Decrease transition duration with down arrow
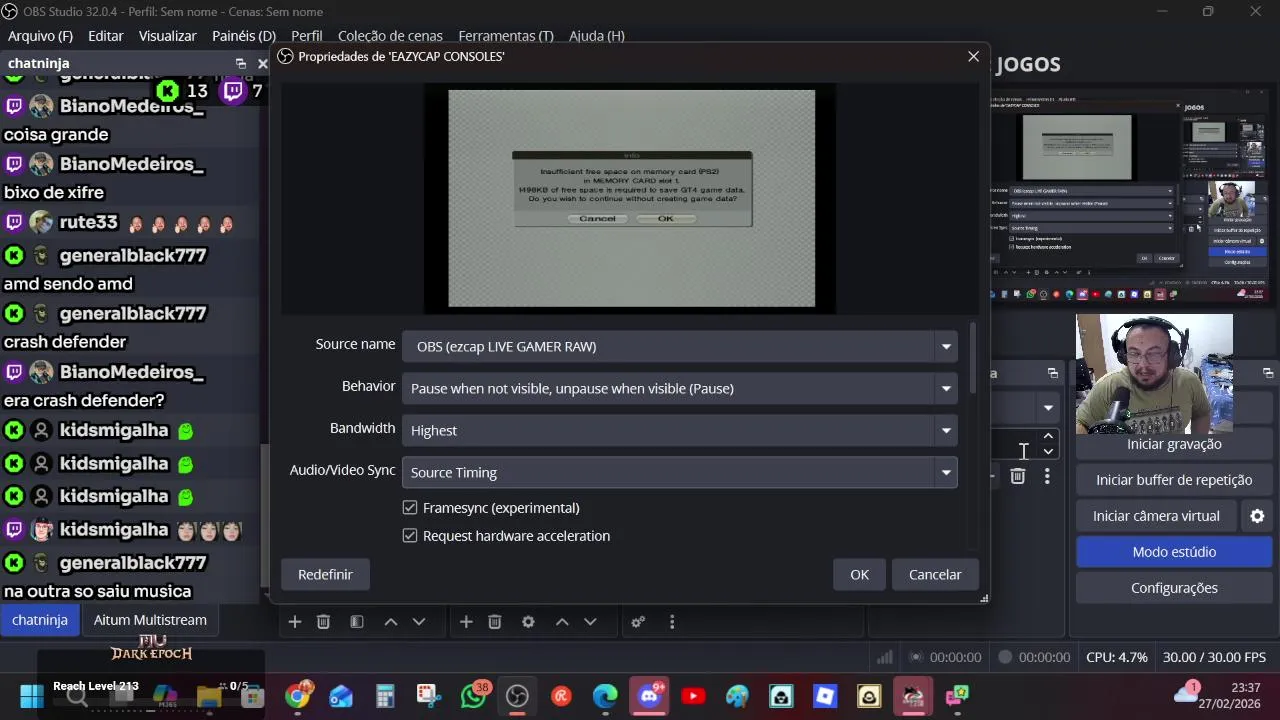Screen dimensions: 1280x720 (x=1048, y=451)
